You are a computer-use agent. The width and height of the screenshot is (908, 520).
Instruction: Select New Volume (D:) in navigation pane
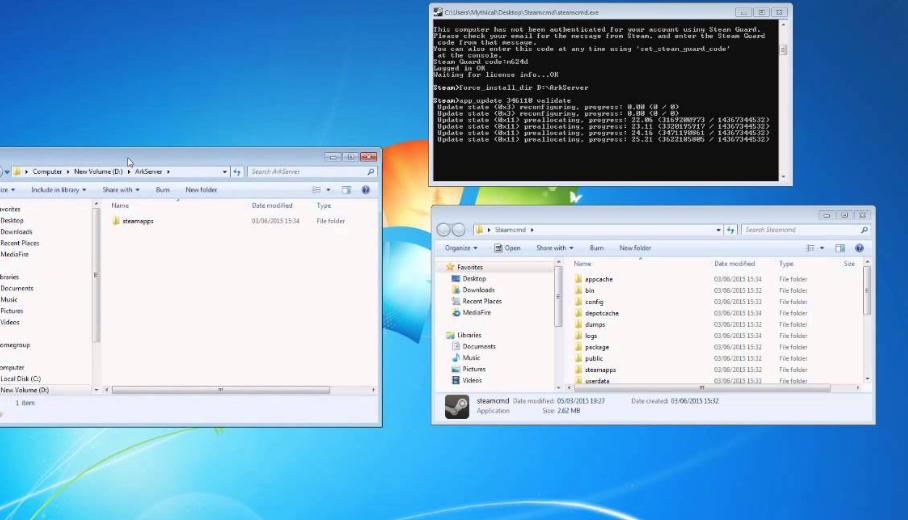[24, 390]
